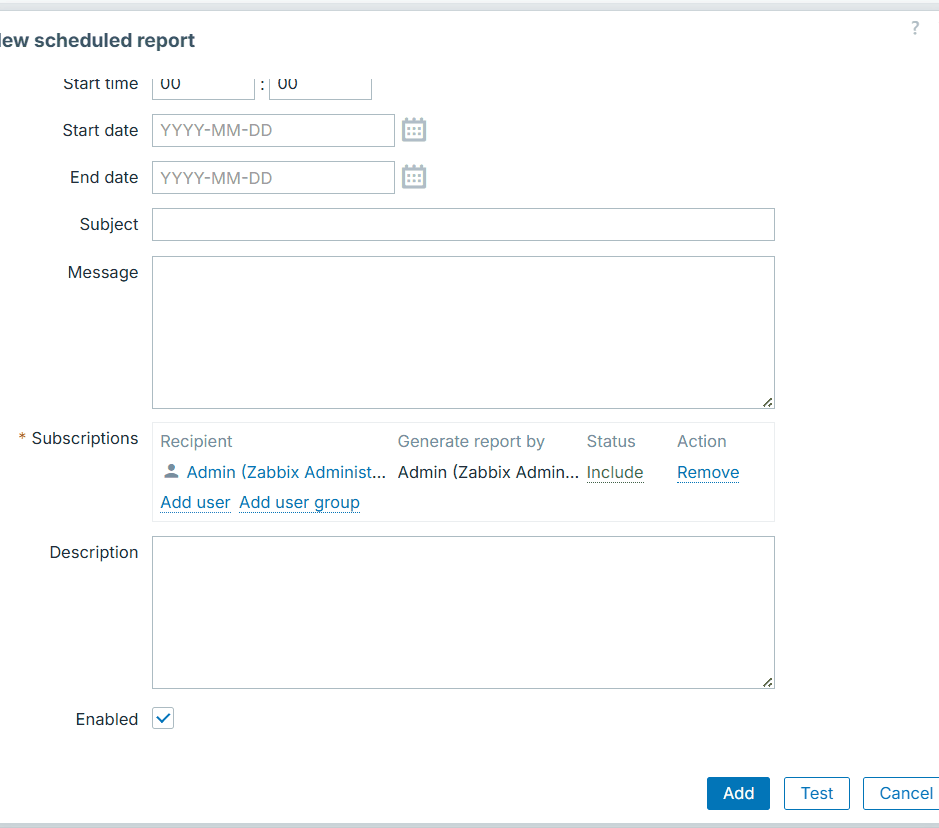Uncheck the Enabled checkbox

click(163, 718)
